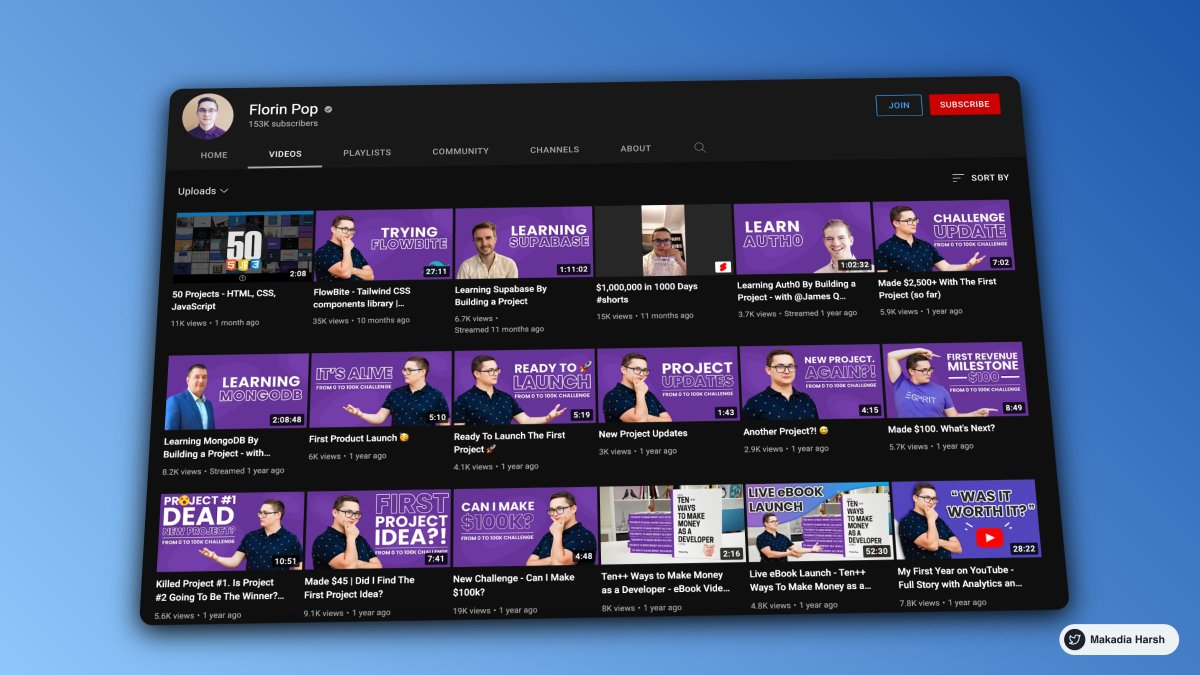Click the Twitter bird icon in the watermark
The image size is (1200, 675).
1075,639
